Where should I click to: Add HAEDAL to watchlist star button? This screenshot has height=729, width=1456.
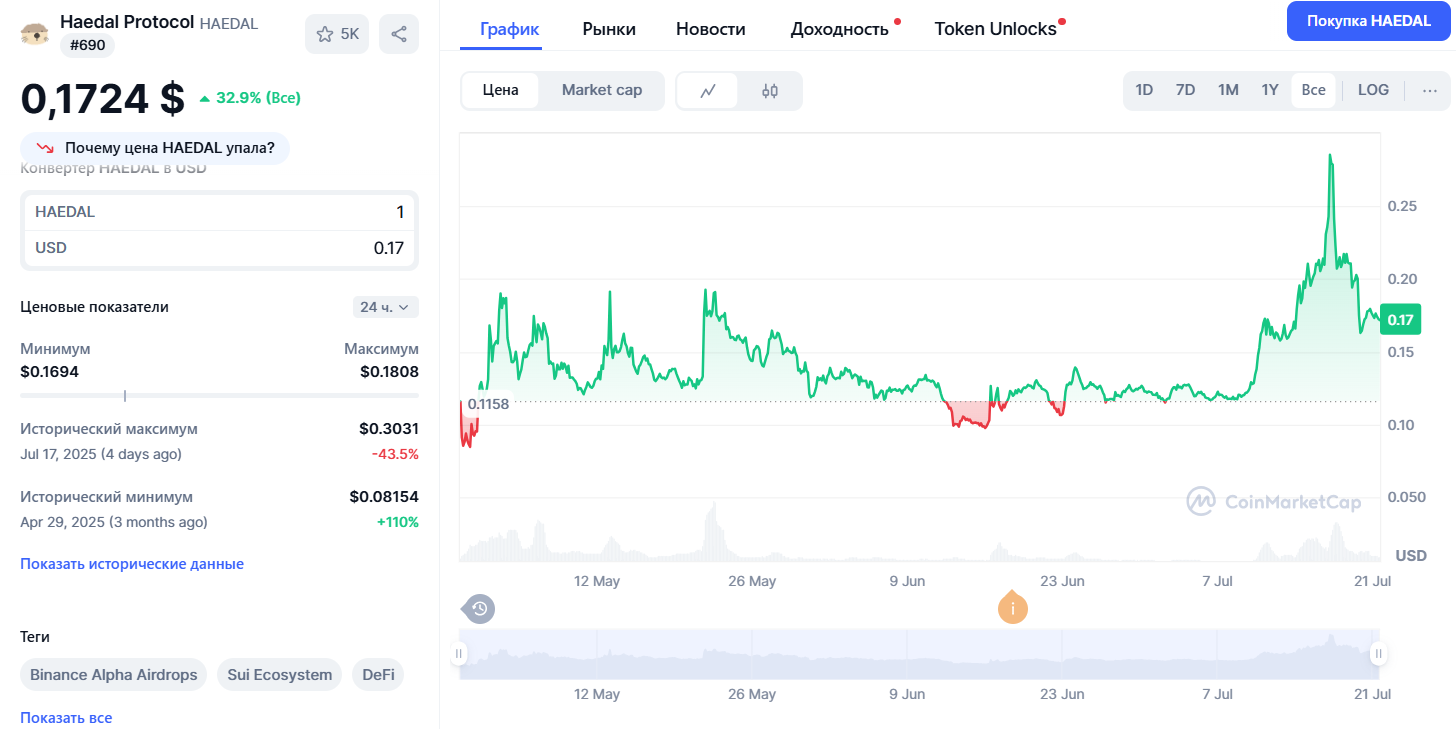(337, 34)
